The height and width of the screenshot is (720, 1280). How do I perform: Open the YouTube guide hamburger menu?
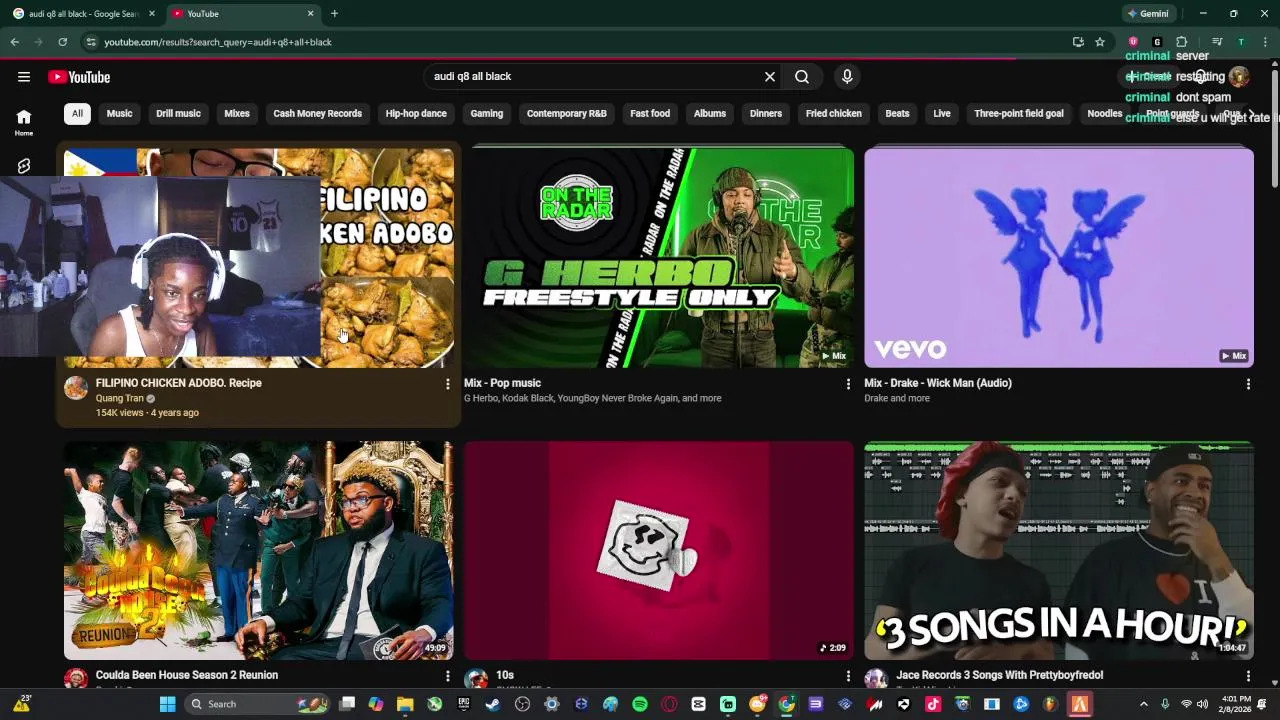tap(24, 77)
